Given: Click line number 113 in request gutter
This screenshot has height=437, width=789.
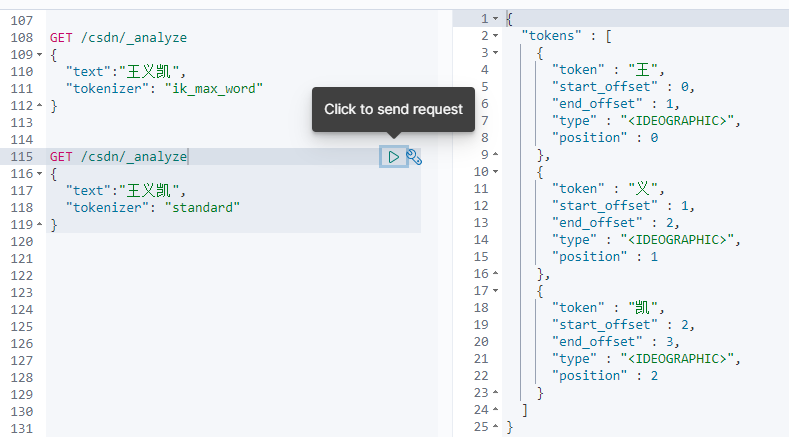Looking at the screenshot, I should (x=22, y=123).
